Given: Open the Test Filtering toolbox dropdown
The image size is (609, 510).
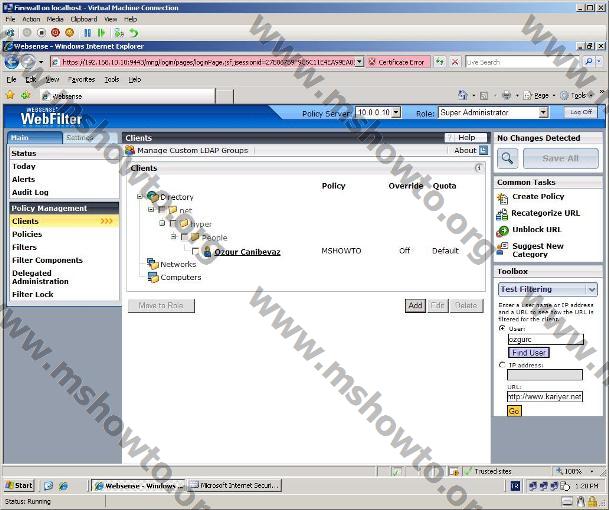Looking at the screenshot, I should coord(591,289).
